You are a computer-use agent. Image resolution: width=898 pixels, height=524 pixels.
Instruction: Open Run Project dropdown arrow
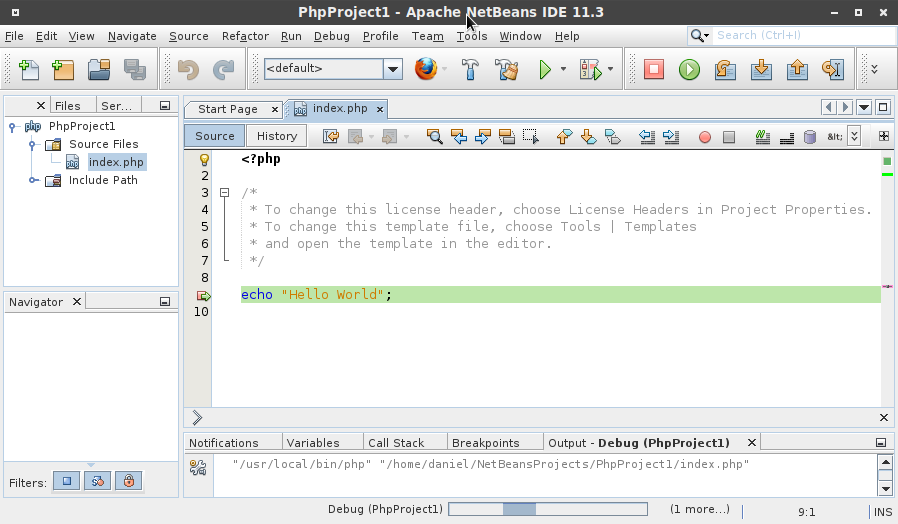[563, 69]
